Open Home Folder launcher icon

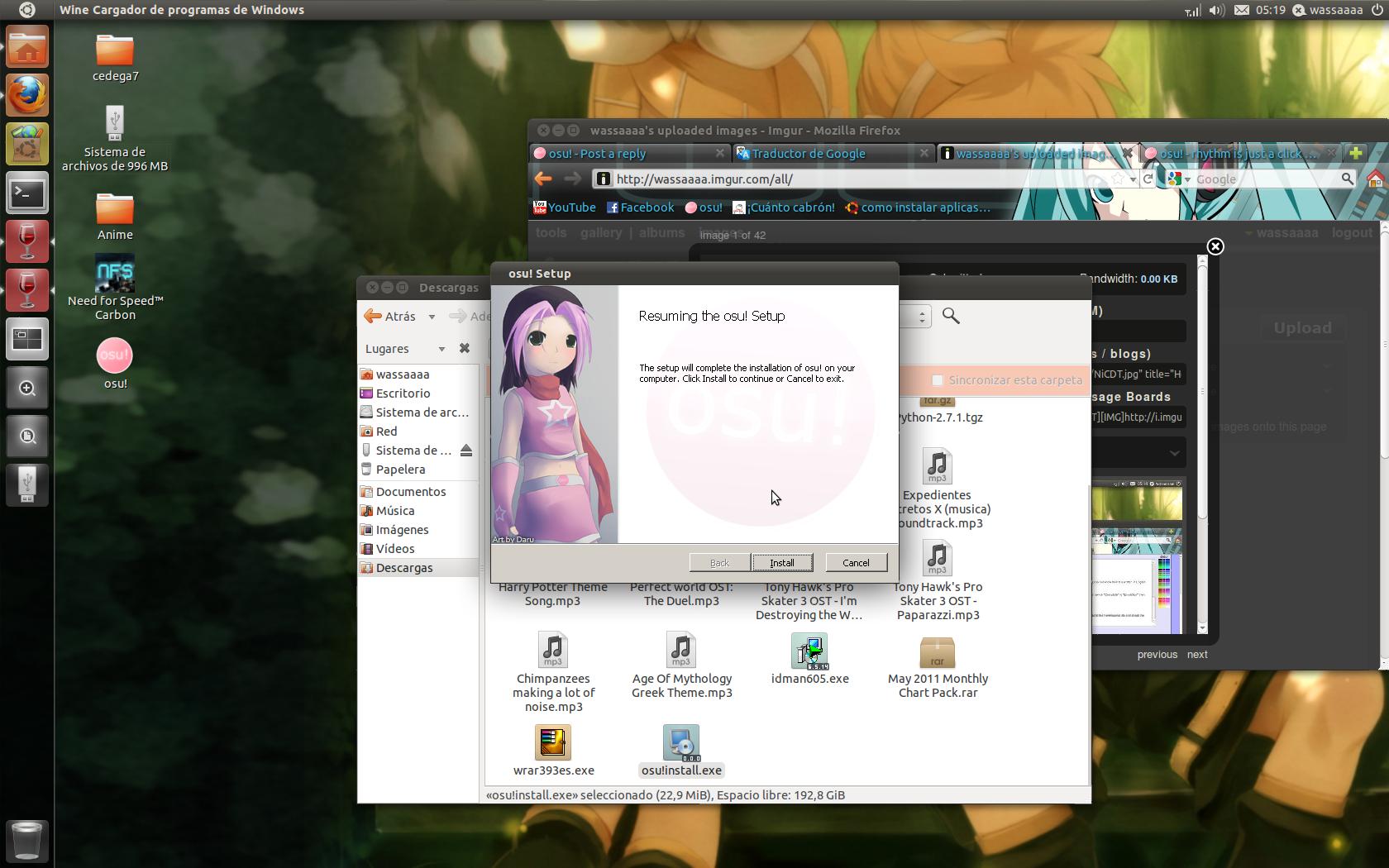point(27,46)
